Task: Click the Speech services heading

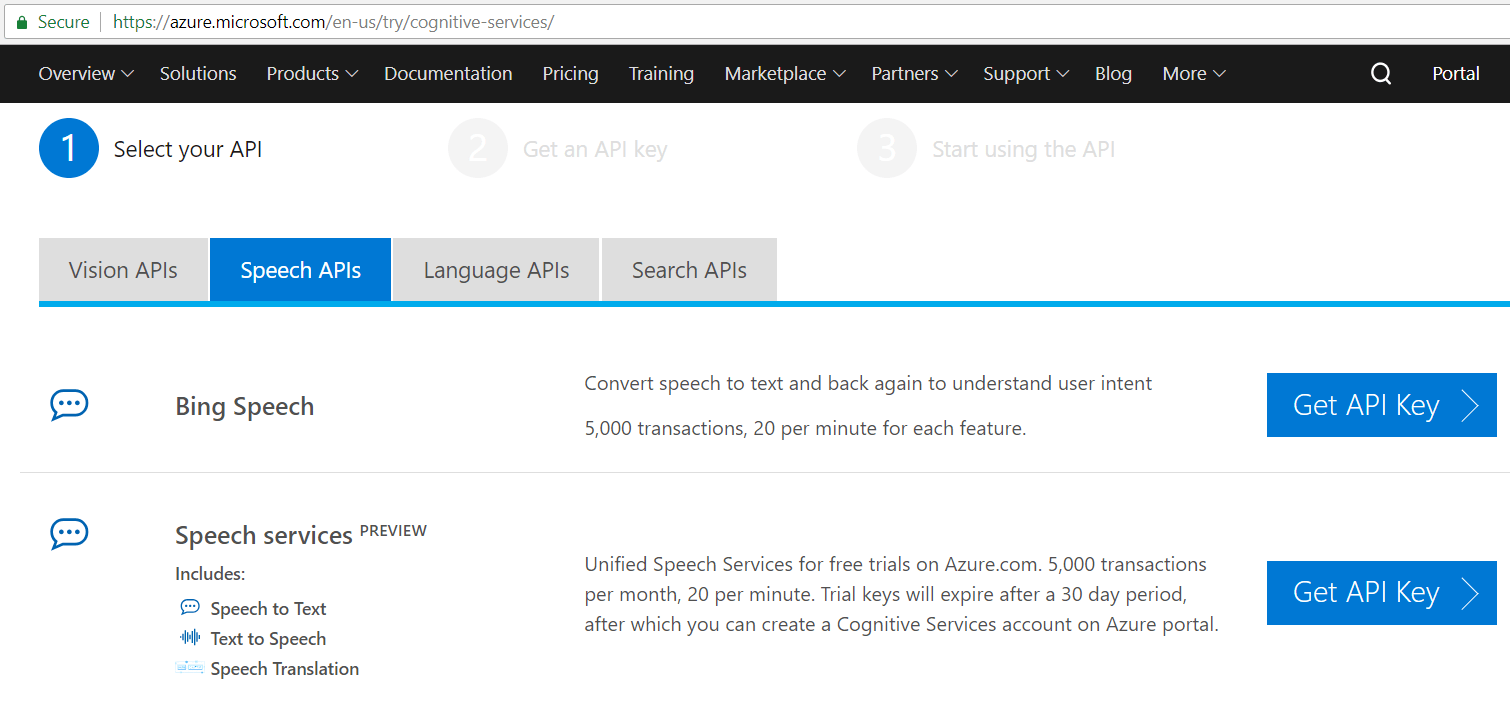Action: tap(264, 535)
